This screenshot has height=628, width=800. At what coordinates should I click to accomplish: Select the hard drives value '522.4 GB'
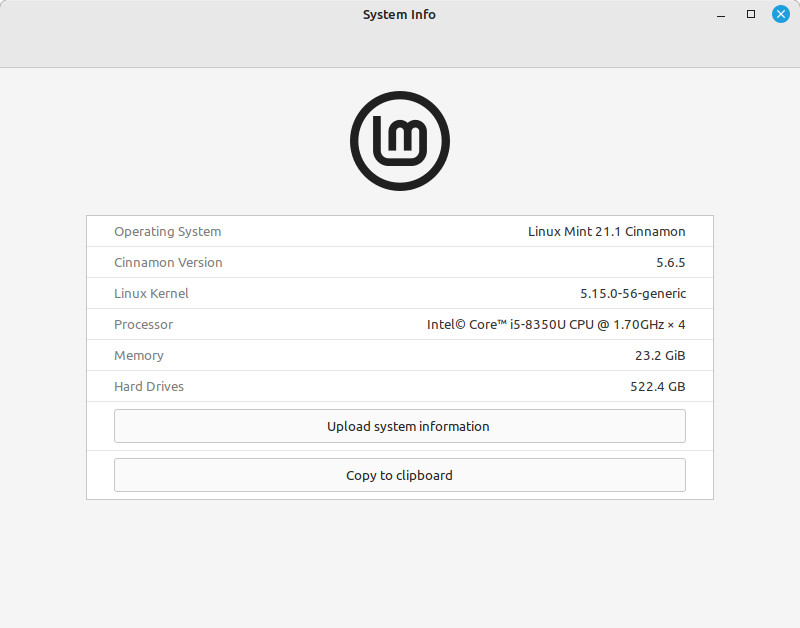click(x=657, y=387)
